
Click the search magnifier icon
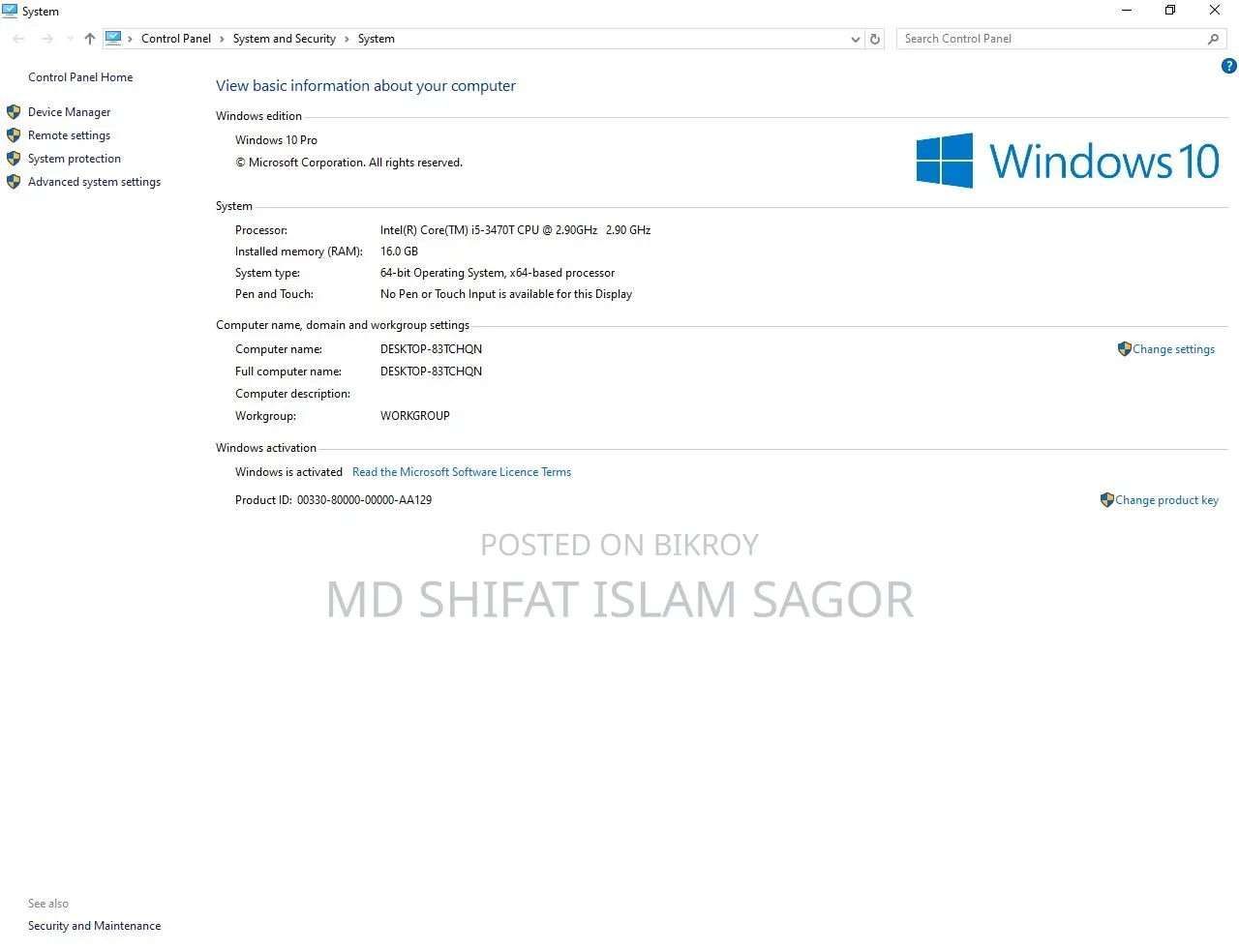1213,39
